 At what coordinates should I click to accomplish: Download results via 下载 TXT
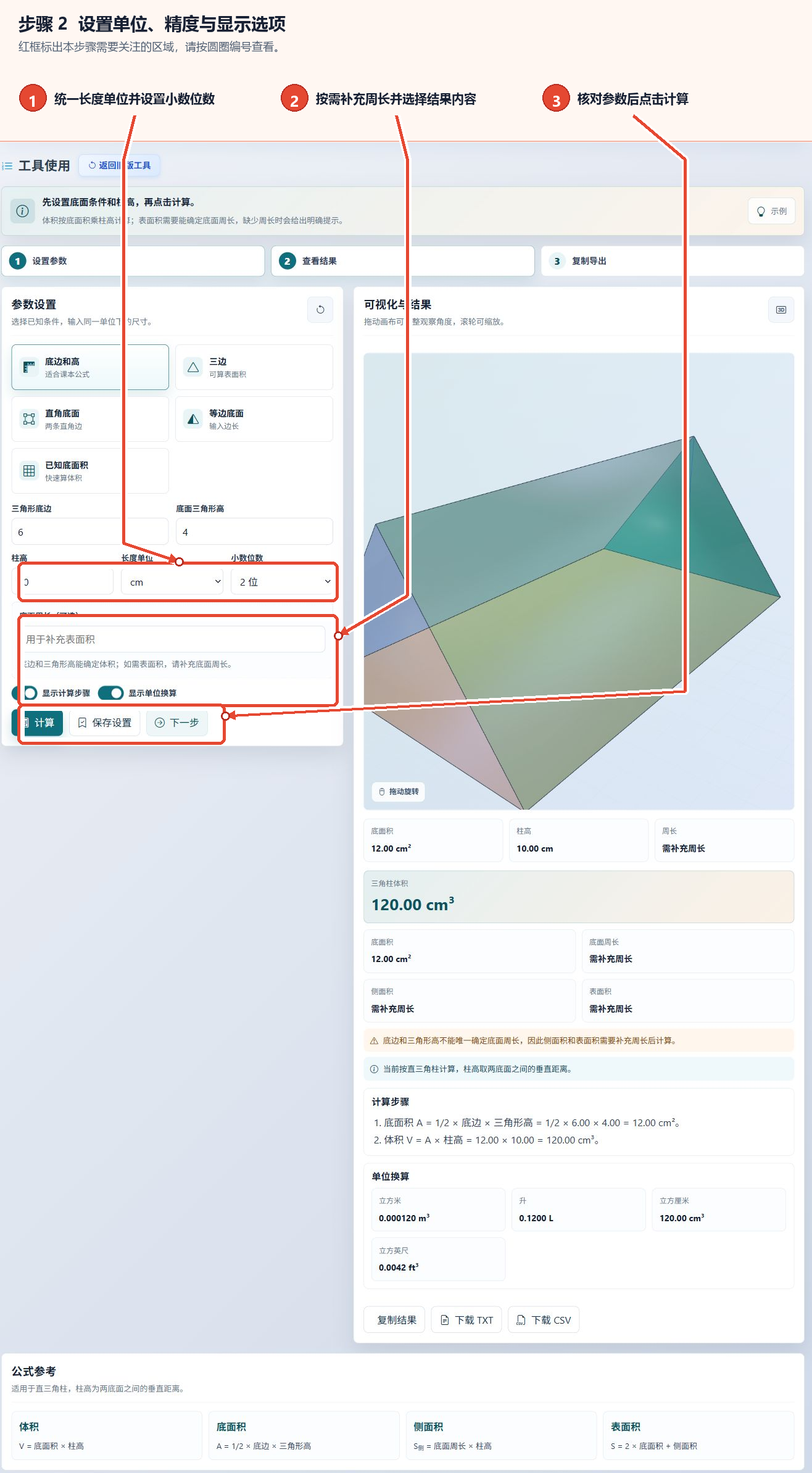(x=466, y=1320)
